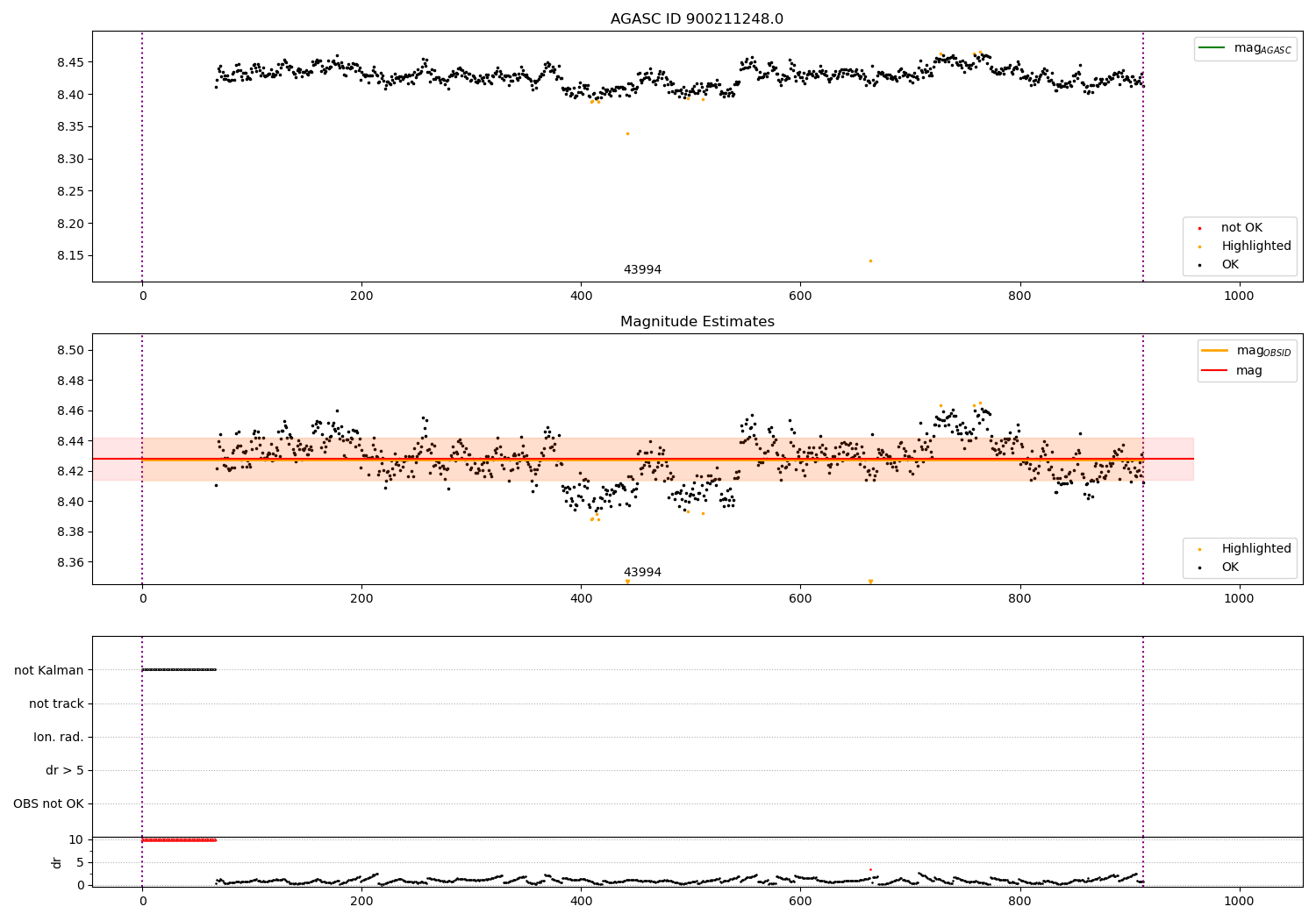This screenshot has width=1316, height=921.
Task: Click the 8.44 y-tick in Magnitude Estimates plot
Action: 70,441
